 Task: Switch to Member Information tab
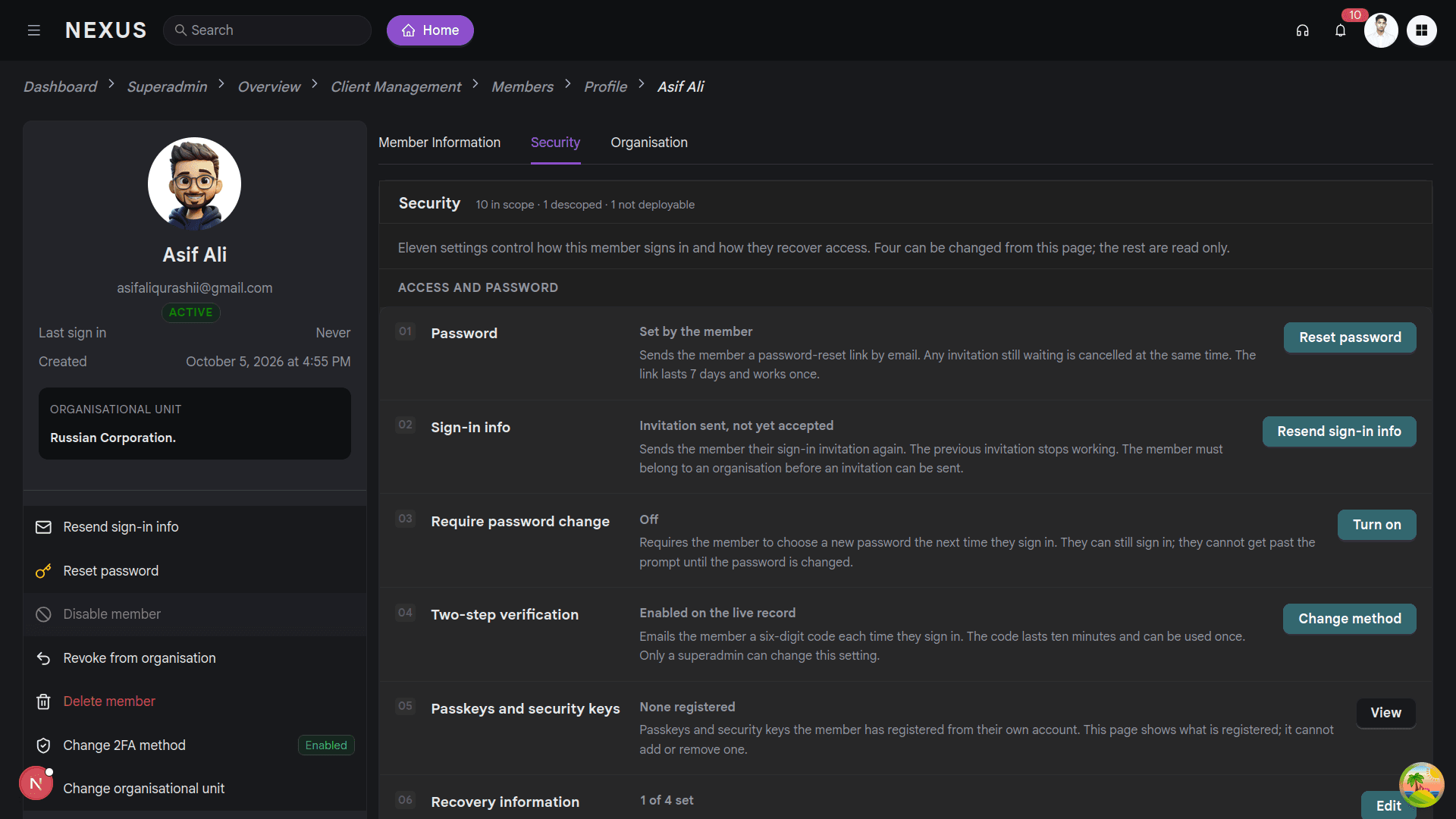pos(439,143)
